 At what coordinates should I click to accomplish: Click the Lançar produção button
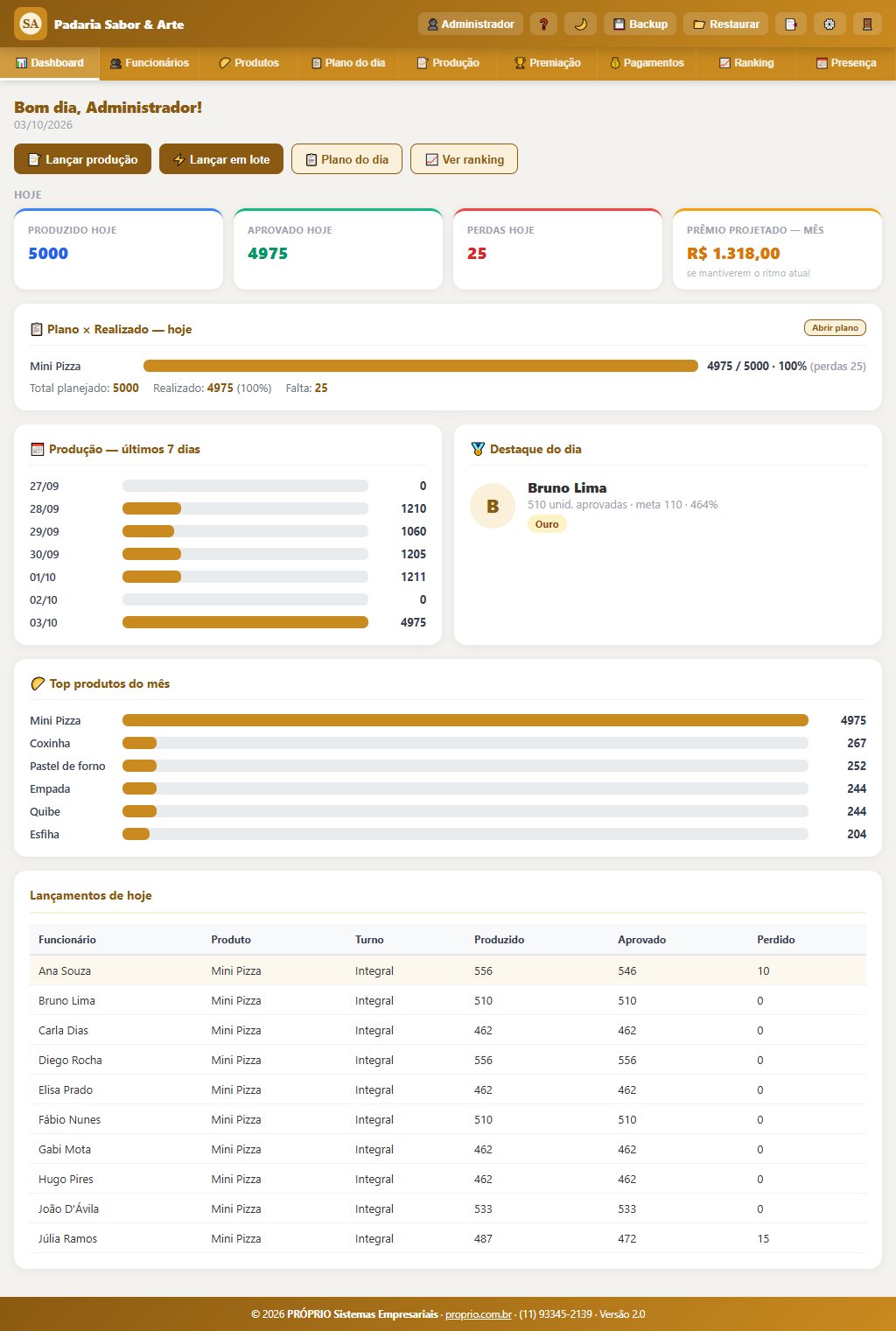(x=82, y=159)
